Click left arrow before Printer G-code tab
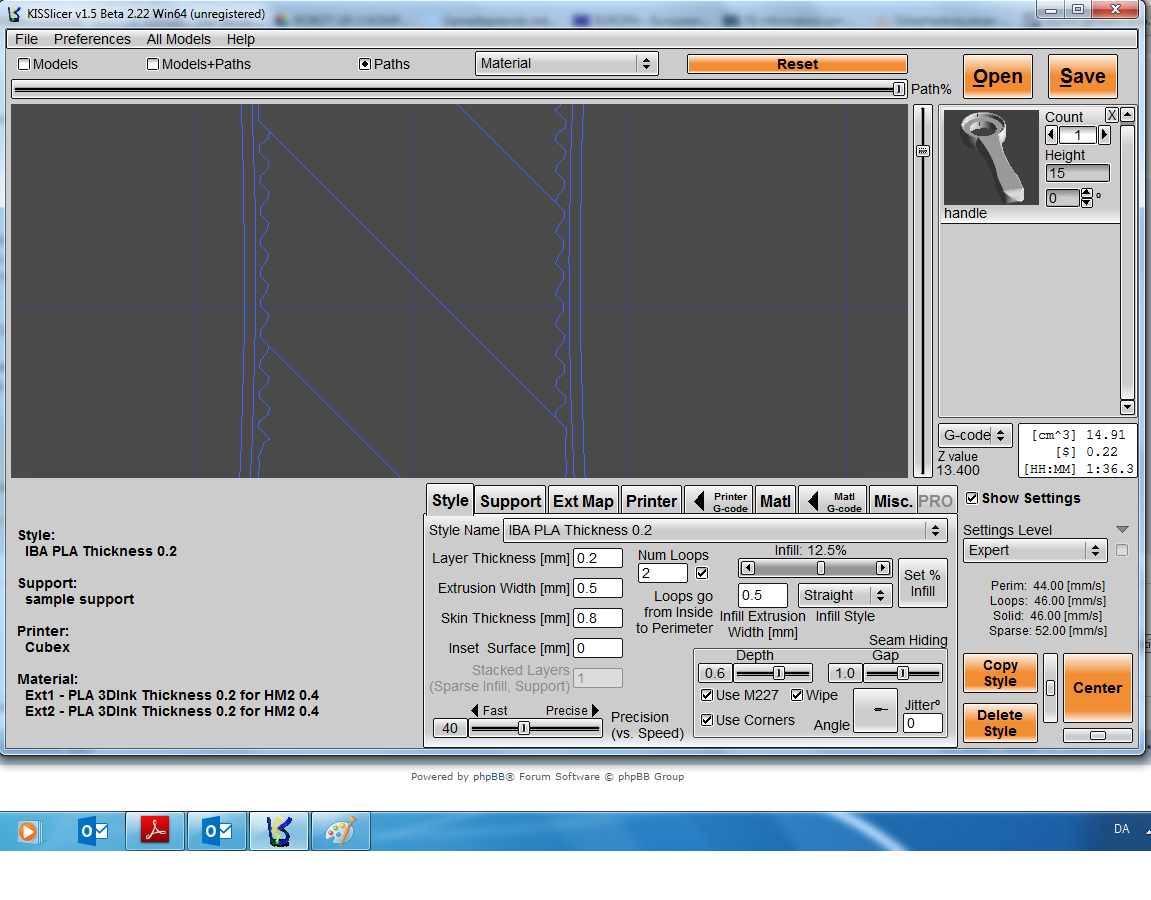 coord(699,501)
